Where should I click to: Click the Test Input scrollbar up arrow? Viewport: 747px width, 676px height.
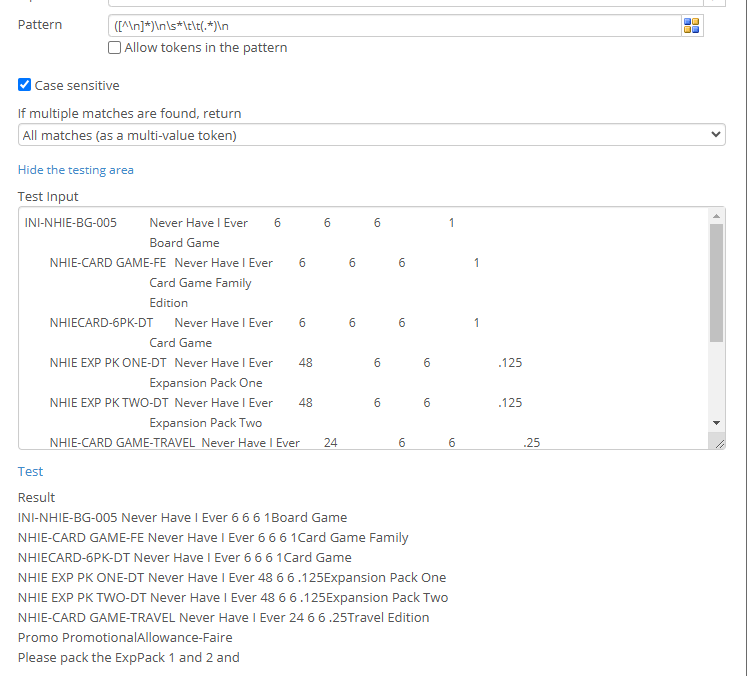[x=716, y=216]
